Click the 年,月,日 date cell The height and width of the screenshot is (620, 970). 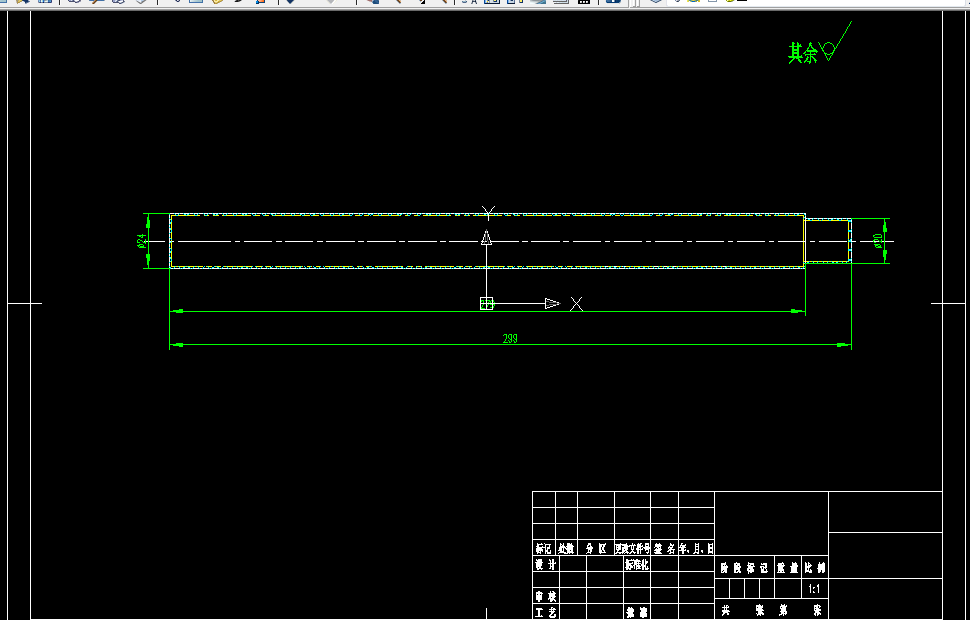tap(697, 548)
